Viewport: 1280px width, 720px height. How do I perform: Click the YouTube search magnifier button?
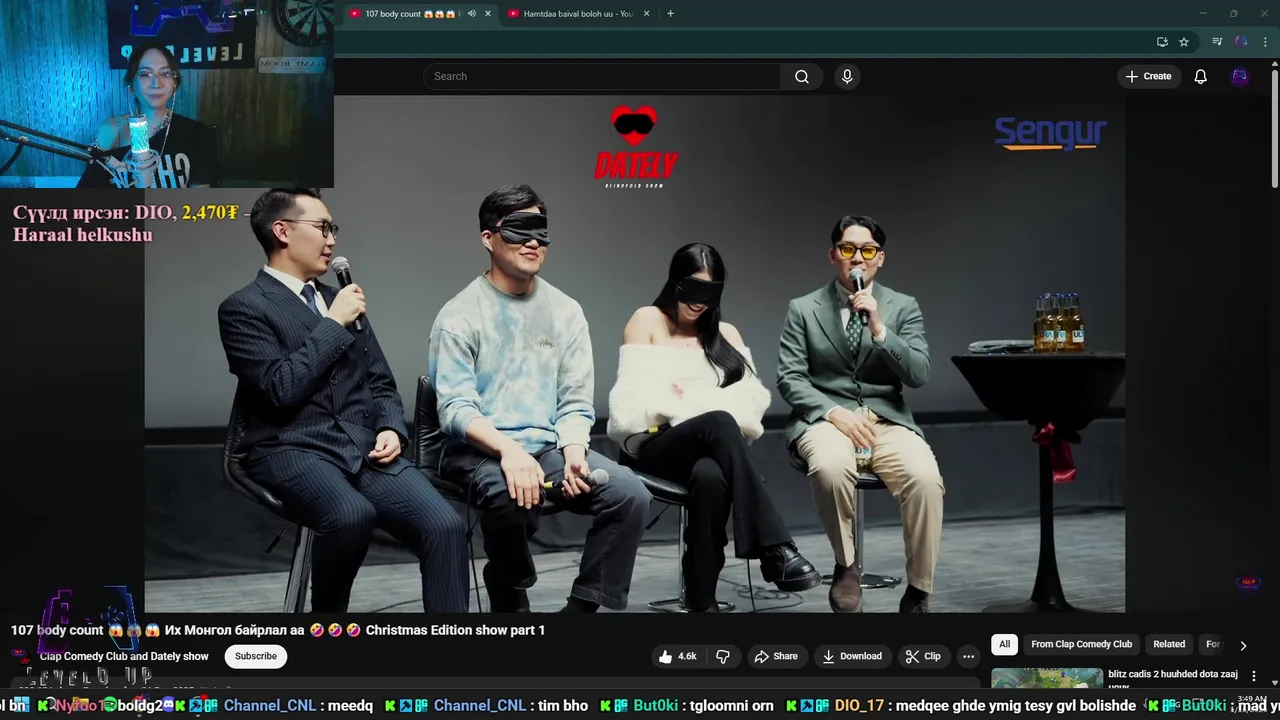801,76
